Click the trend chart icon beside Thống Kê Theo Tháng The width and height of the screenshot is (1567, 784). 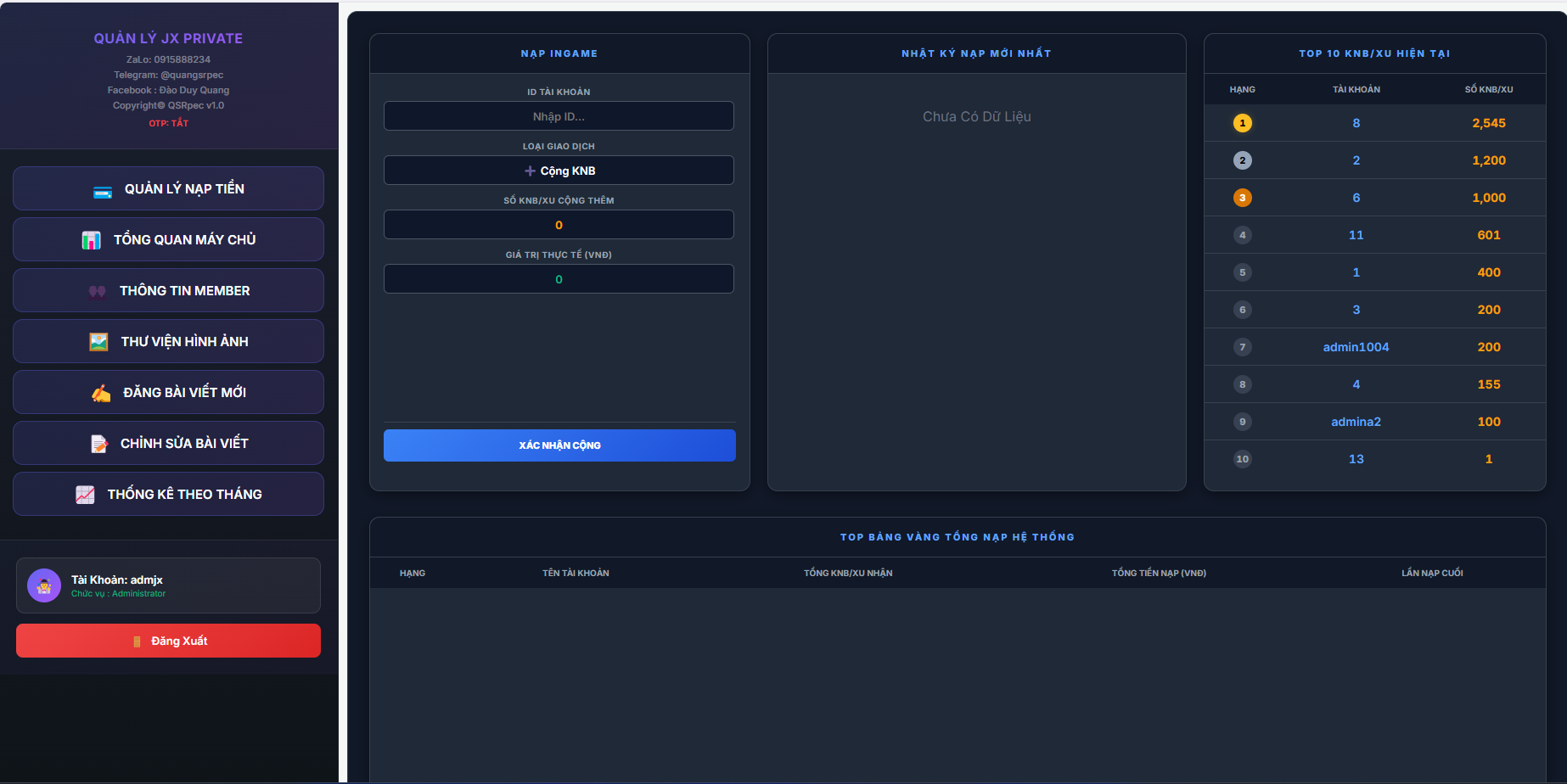(85, 495)
